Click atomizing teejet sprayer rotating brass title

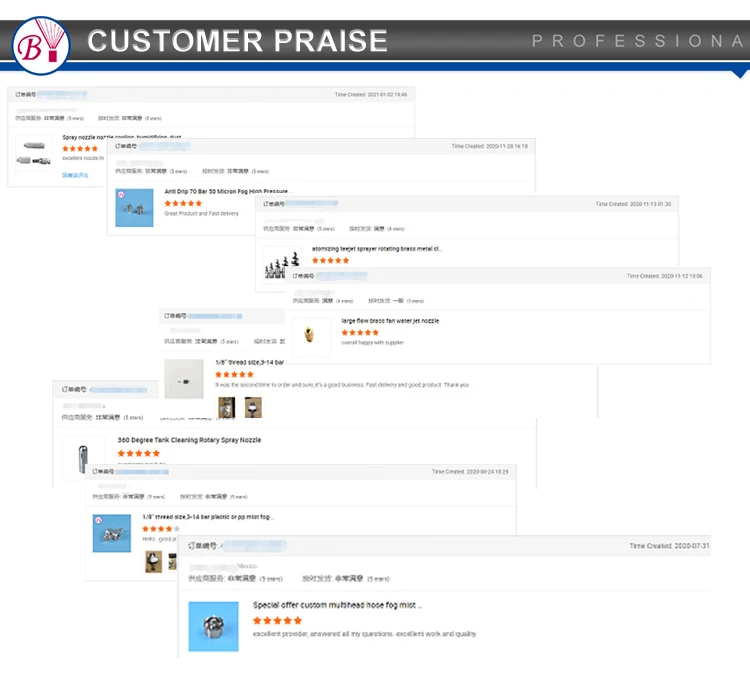[x=376, y=249]
